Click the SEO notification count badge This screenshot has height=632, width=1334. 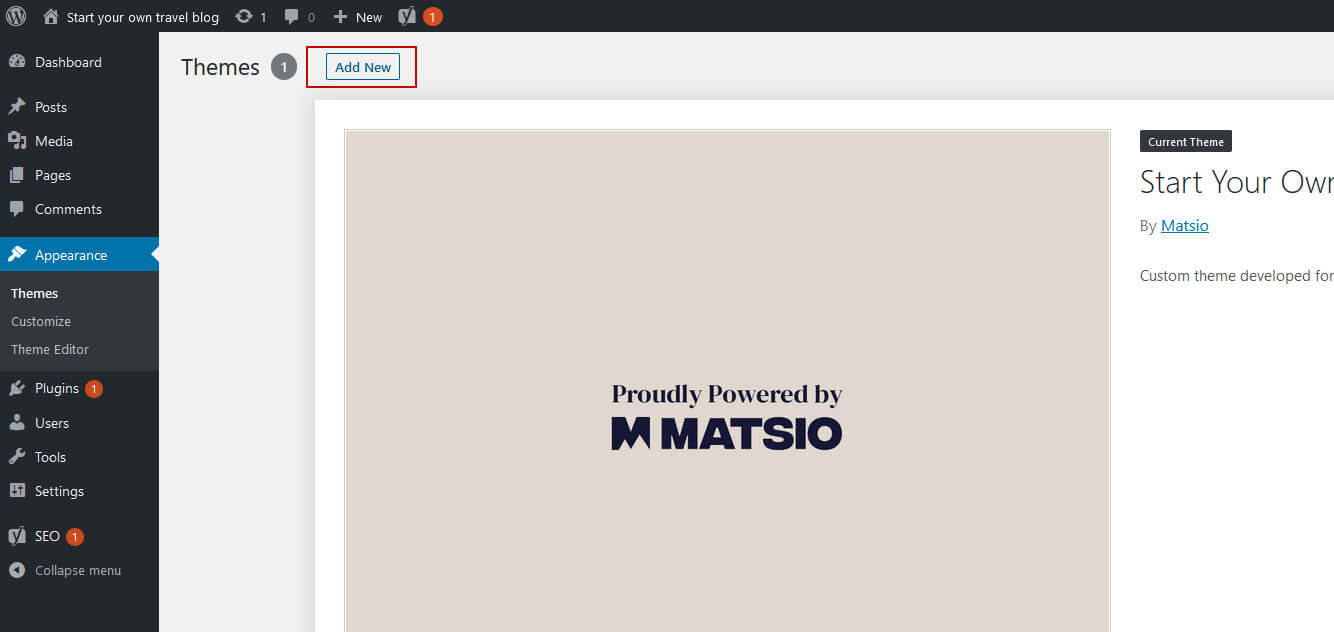[x=75, y=537]
